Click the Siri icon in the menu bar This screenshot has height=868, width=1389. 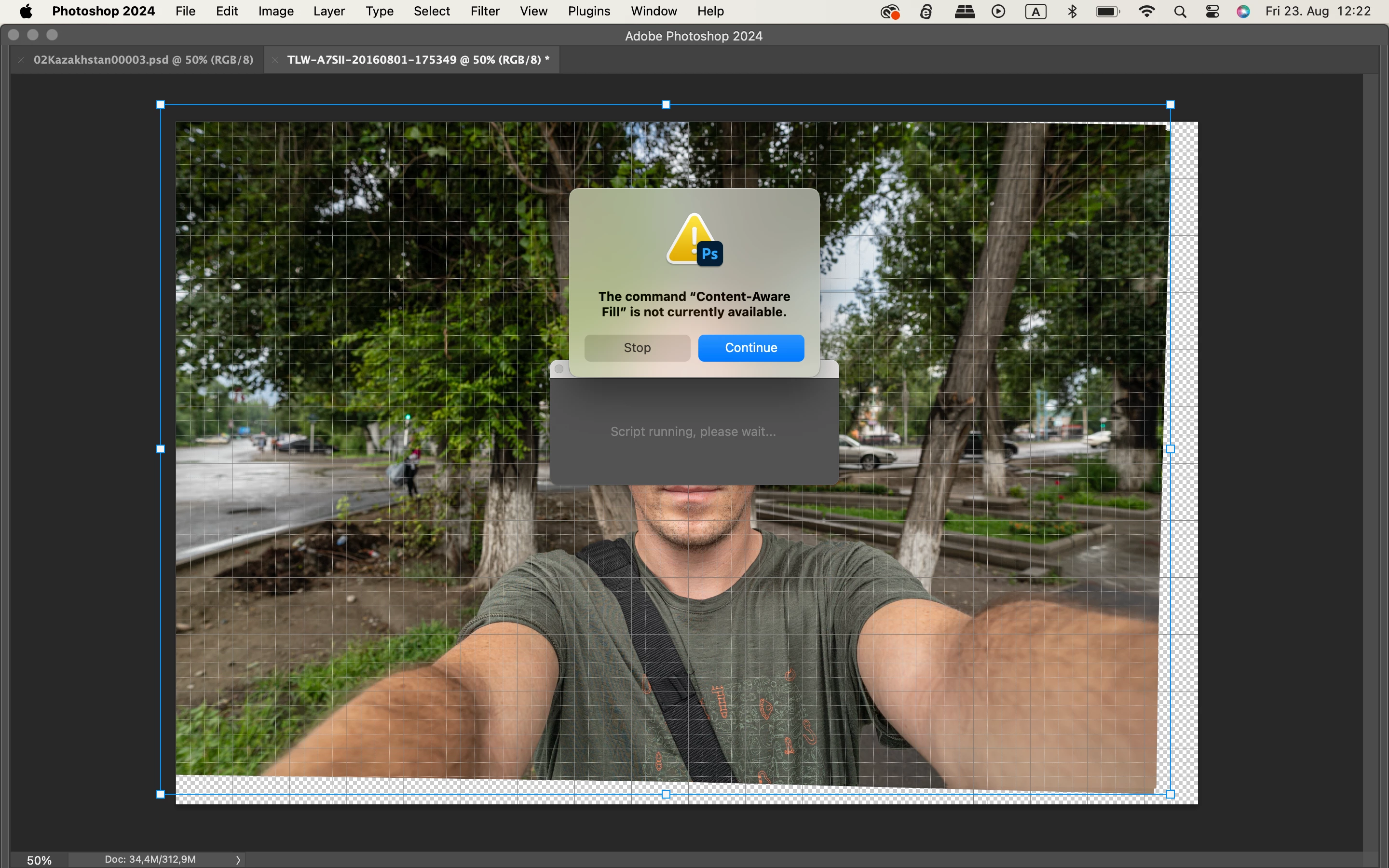tap(1243, 11)
